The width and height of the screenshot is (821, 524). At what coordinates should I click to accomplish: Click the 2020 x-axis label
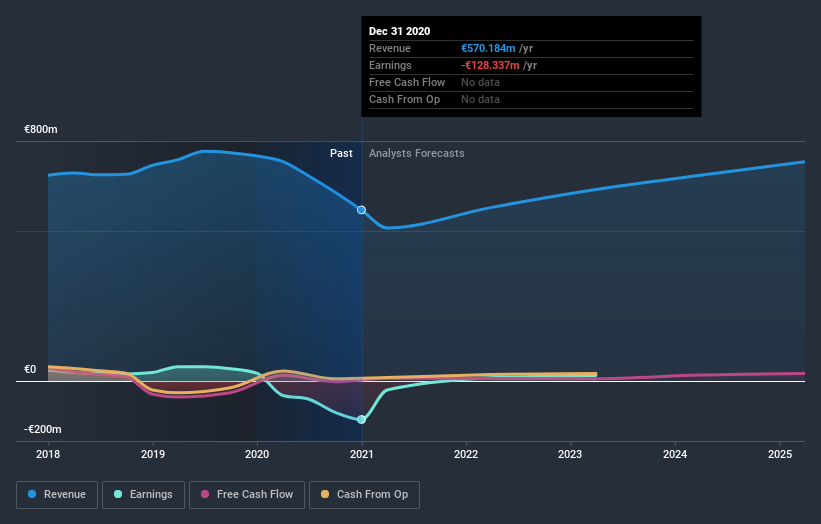pos(257,454)
